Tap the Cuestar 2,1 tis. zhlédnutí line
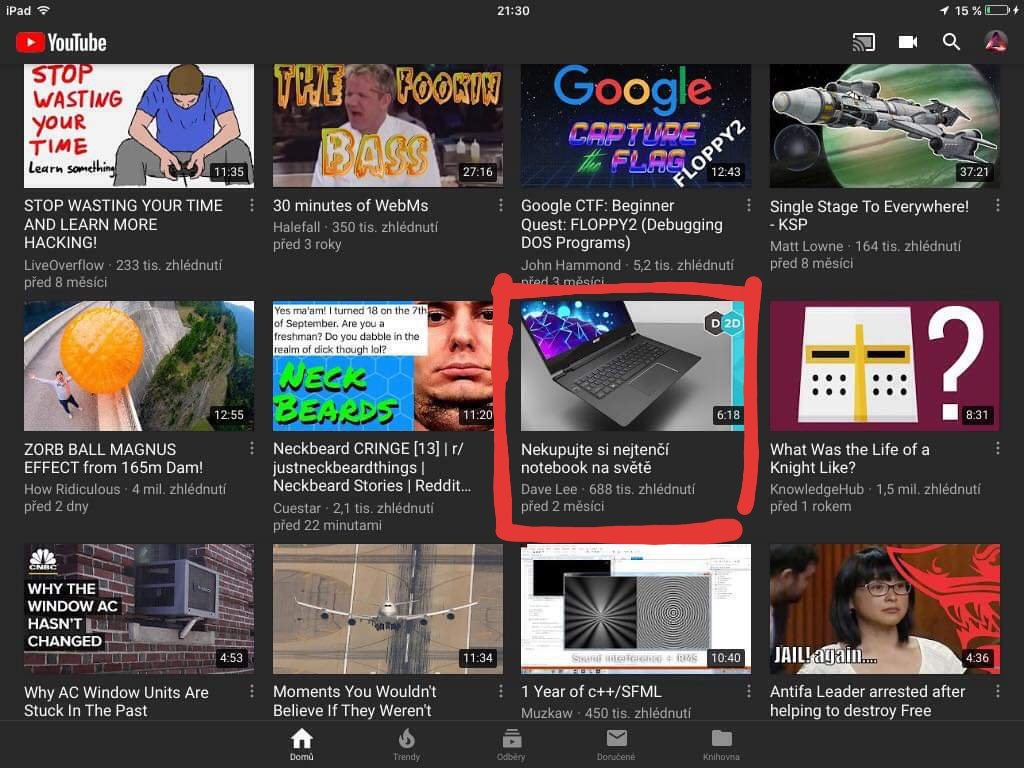Image resolution: width=1024 pixels, height=768 pixels. (353, 508)
